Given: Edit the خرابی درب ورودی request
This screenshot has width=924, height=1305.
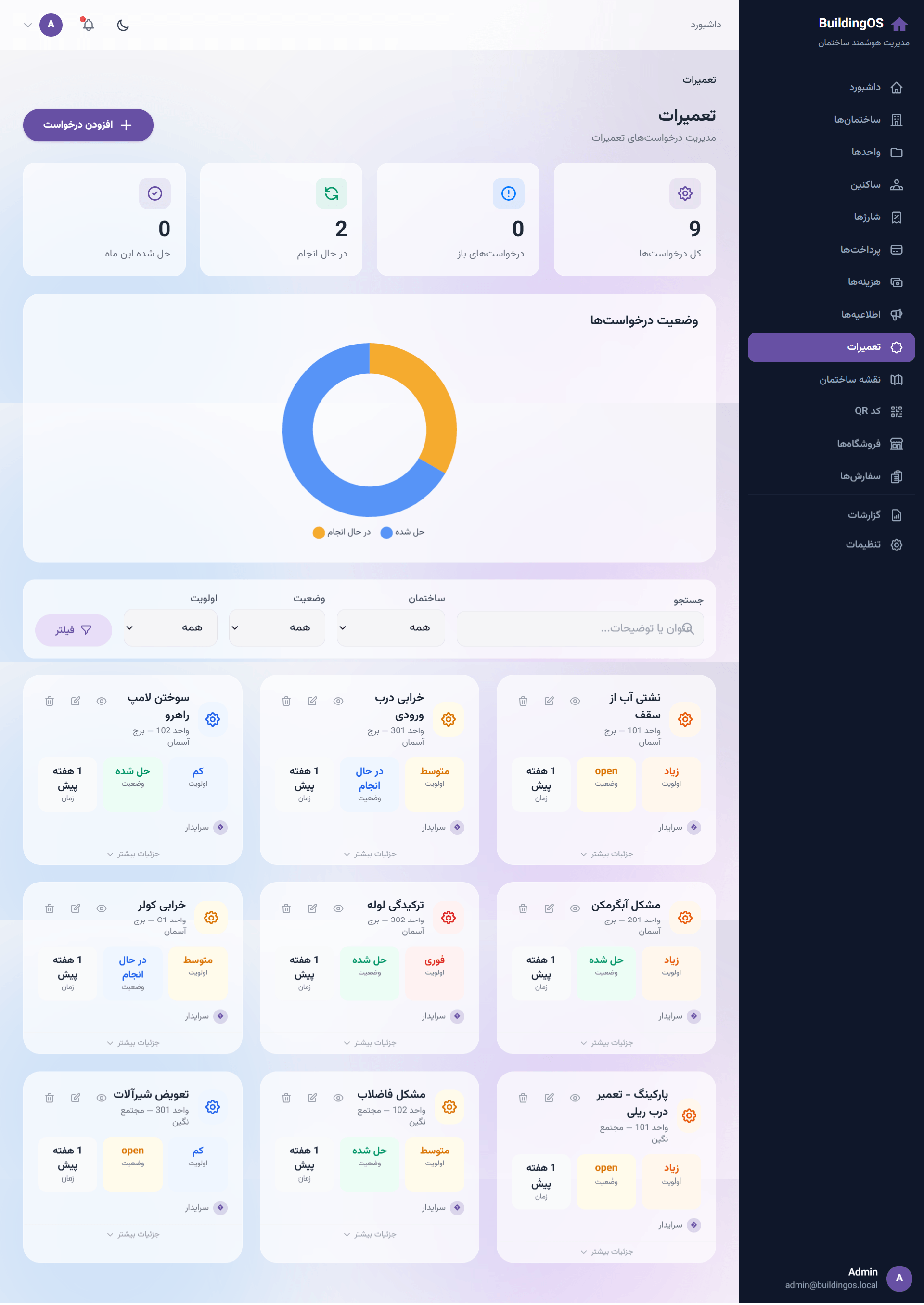Looking at the screenshot, I should tap(312, 702).
